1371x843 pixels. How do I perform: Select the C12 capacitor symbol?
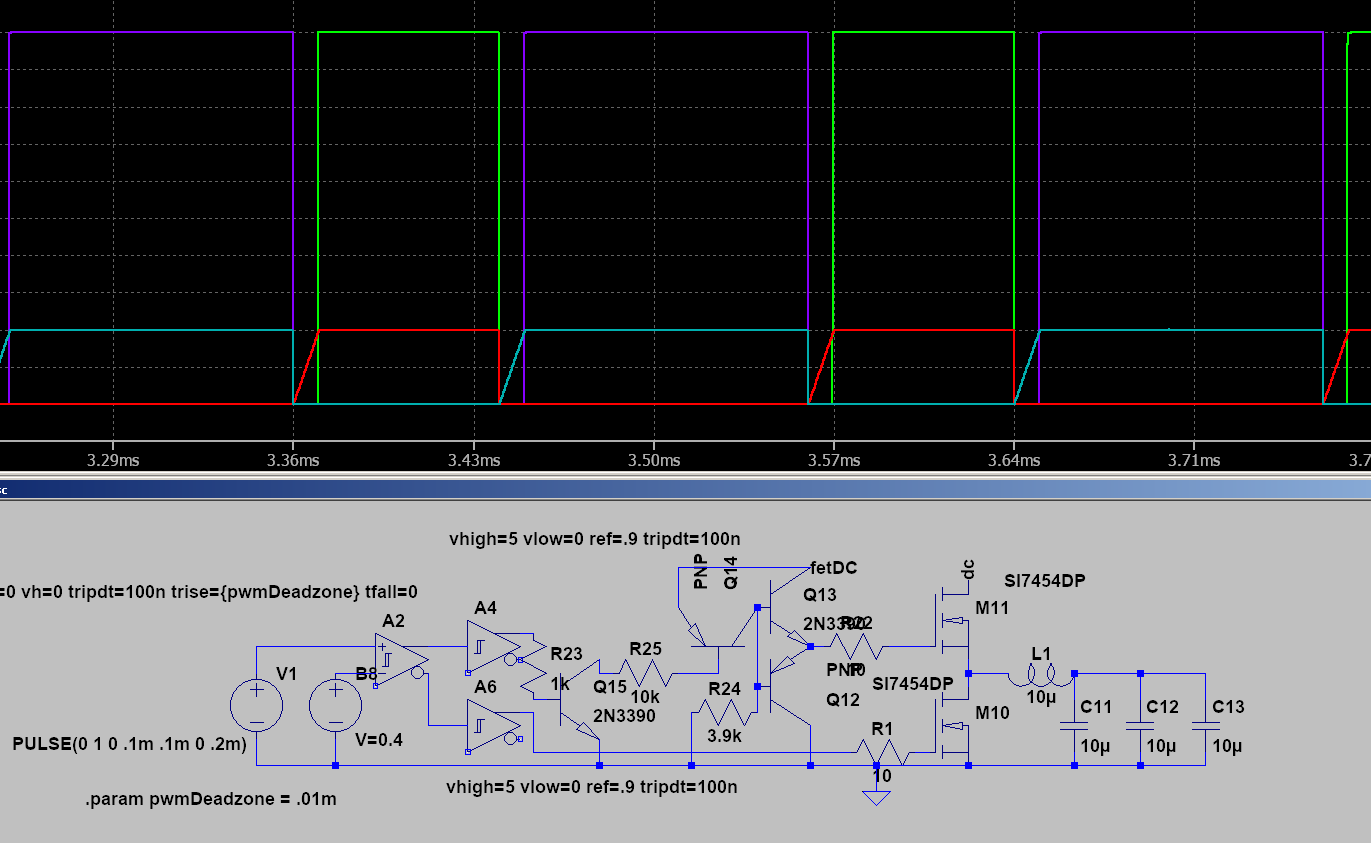(1140, 724)
